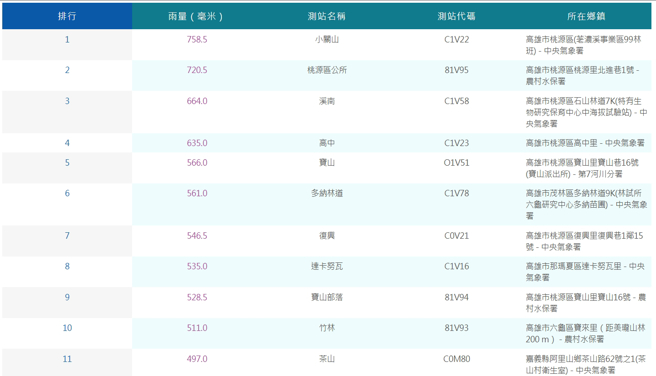Select rainfall value 758.5
This screenshot has width=656, height=376.
click(197, 39)
